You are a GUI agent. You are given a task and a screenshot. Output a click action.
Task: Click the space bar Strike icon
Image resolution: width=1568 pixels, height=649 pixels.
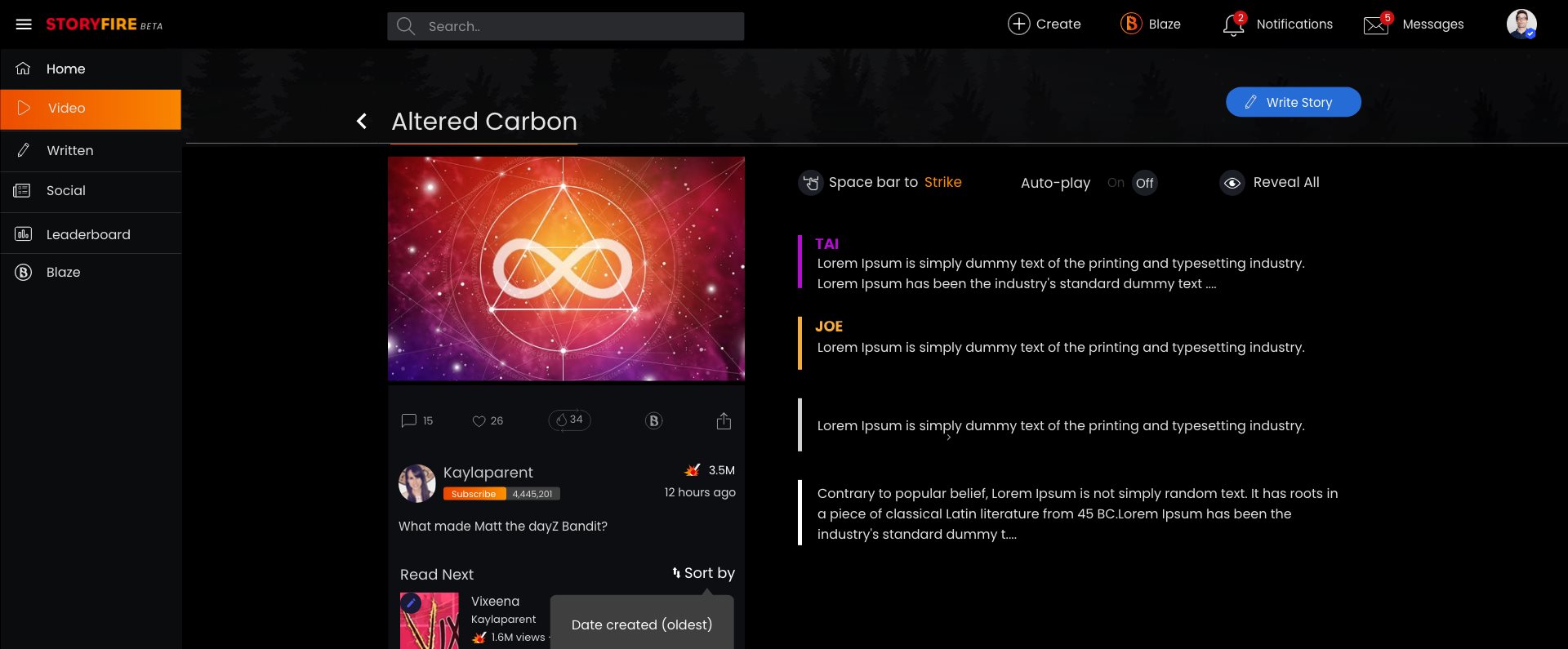tap(810, 183)
